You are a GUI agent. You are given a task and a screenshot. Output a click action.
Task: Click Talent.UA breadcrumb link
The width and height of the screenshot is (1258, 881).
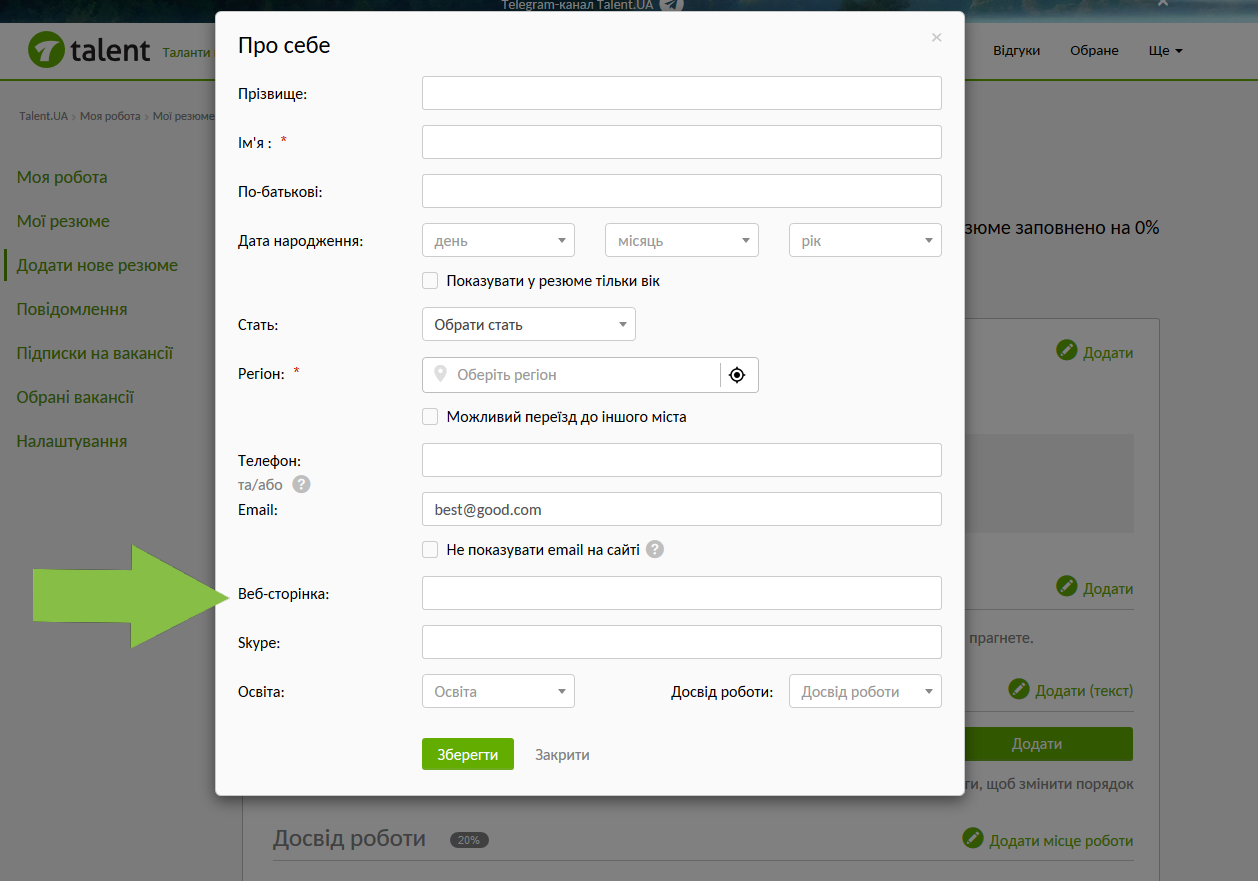point(44,116)
